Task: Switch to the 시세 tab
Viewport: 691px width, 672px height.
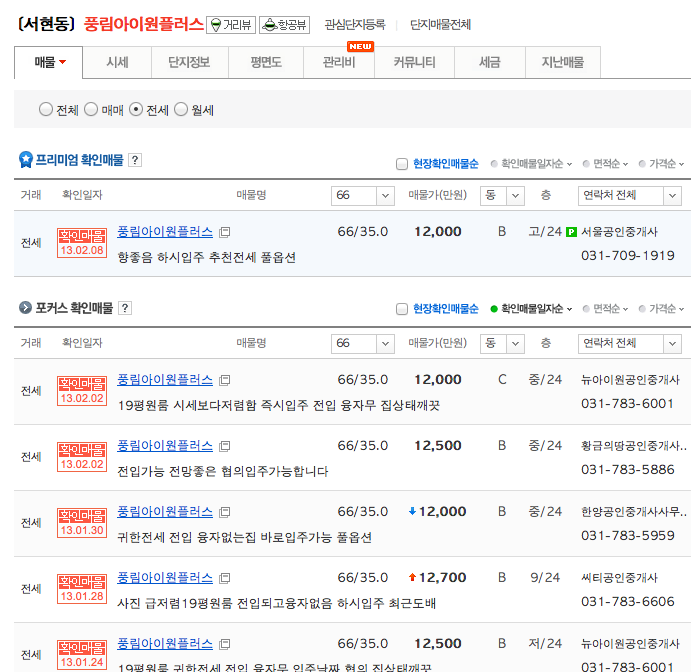Action: click(x=117, y=63)
